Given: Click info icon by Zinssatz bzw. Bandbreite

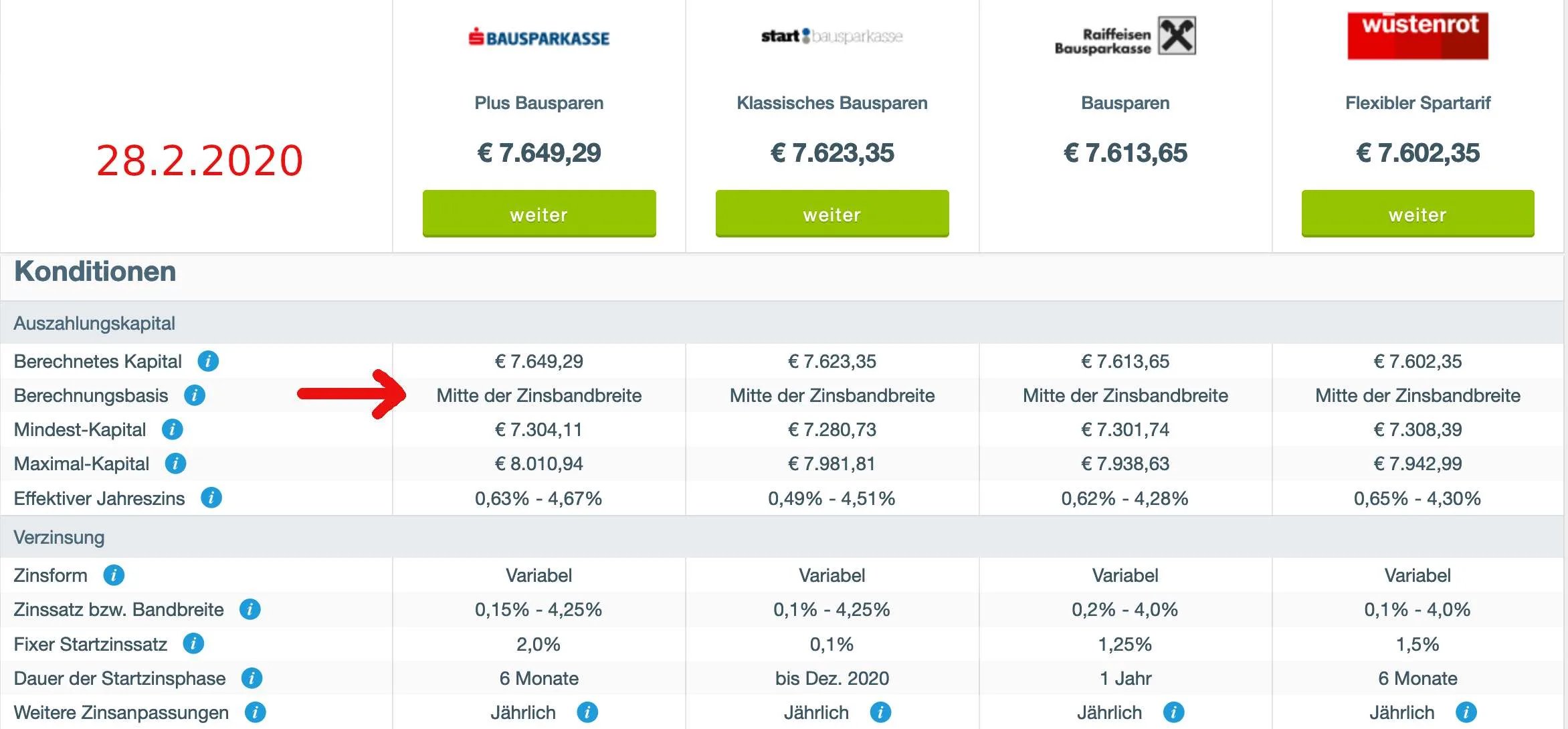Looking at the screenshot, I should point(250,609).
